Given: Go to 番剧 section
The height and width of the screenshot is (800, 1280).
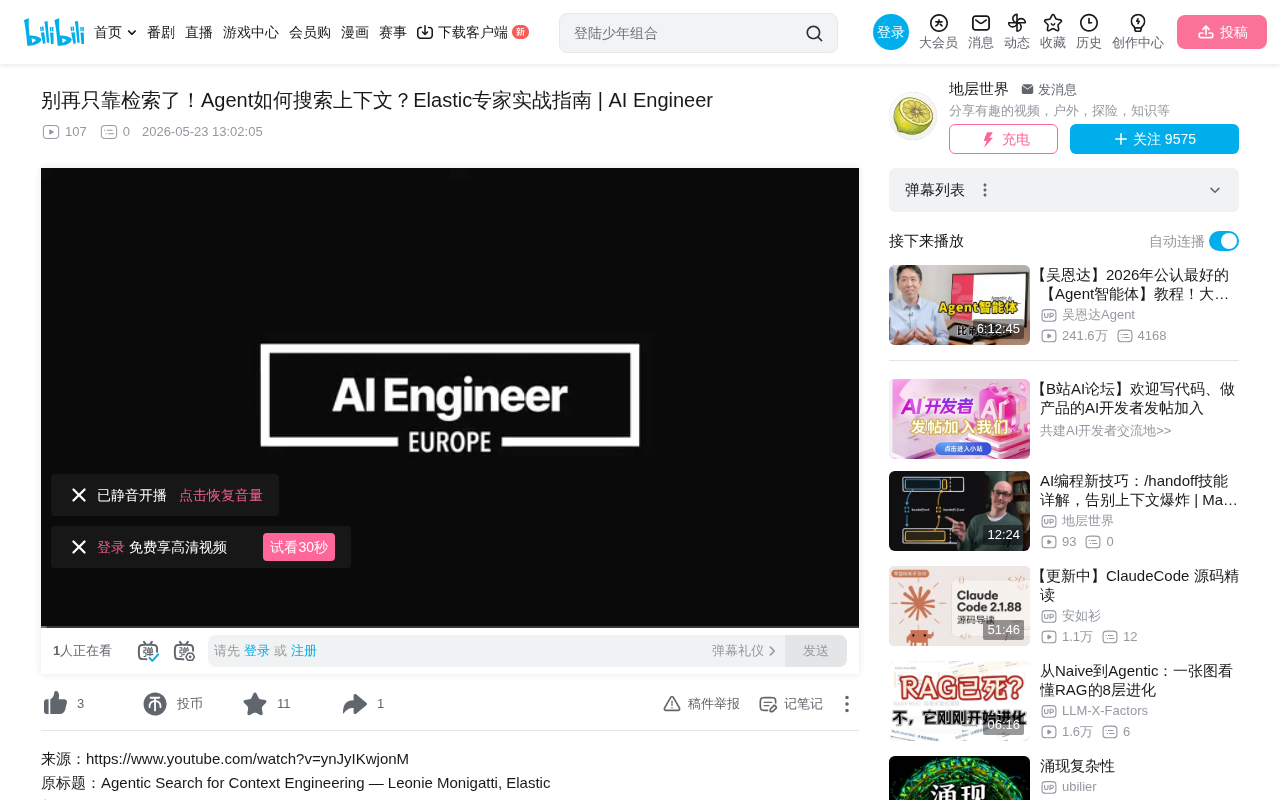Looking at the screenshot, I should pos(161,32).
